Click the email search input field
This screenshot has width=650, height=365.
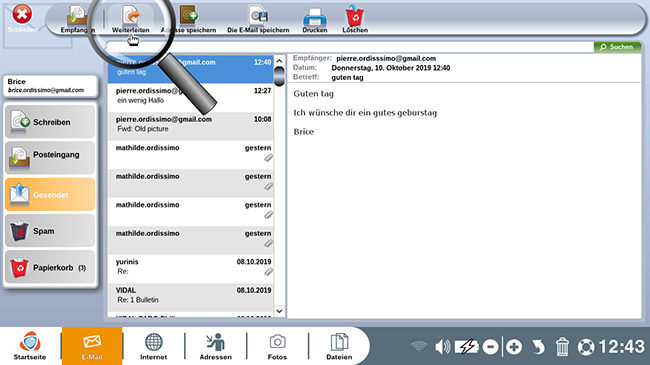point(350,47)
